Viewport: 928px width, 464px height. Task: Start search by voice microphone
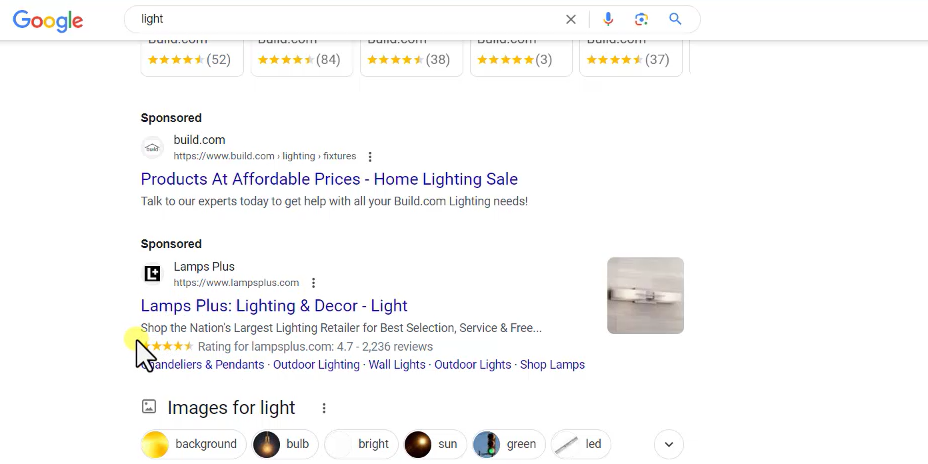tap(608, 19)
